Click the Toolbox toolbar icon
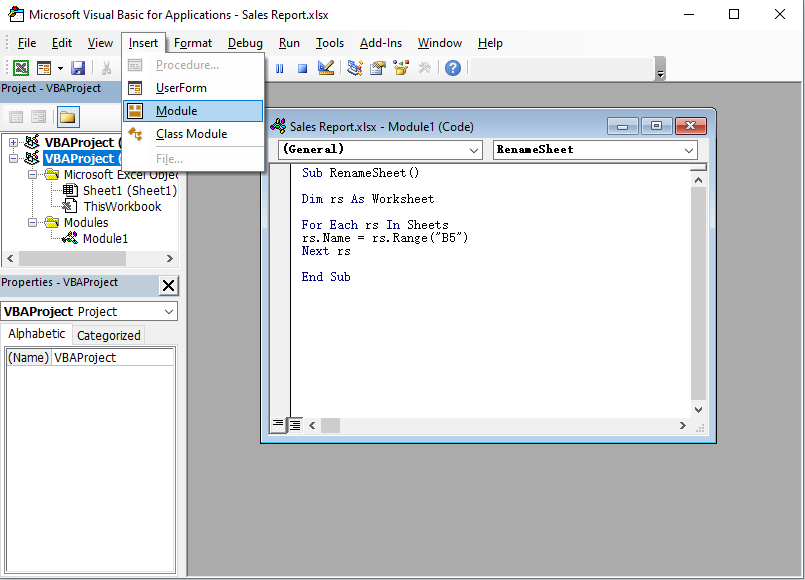805x580 pixels. [425, 68]
